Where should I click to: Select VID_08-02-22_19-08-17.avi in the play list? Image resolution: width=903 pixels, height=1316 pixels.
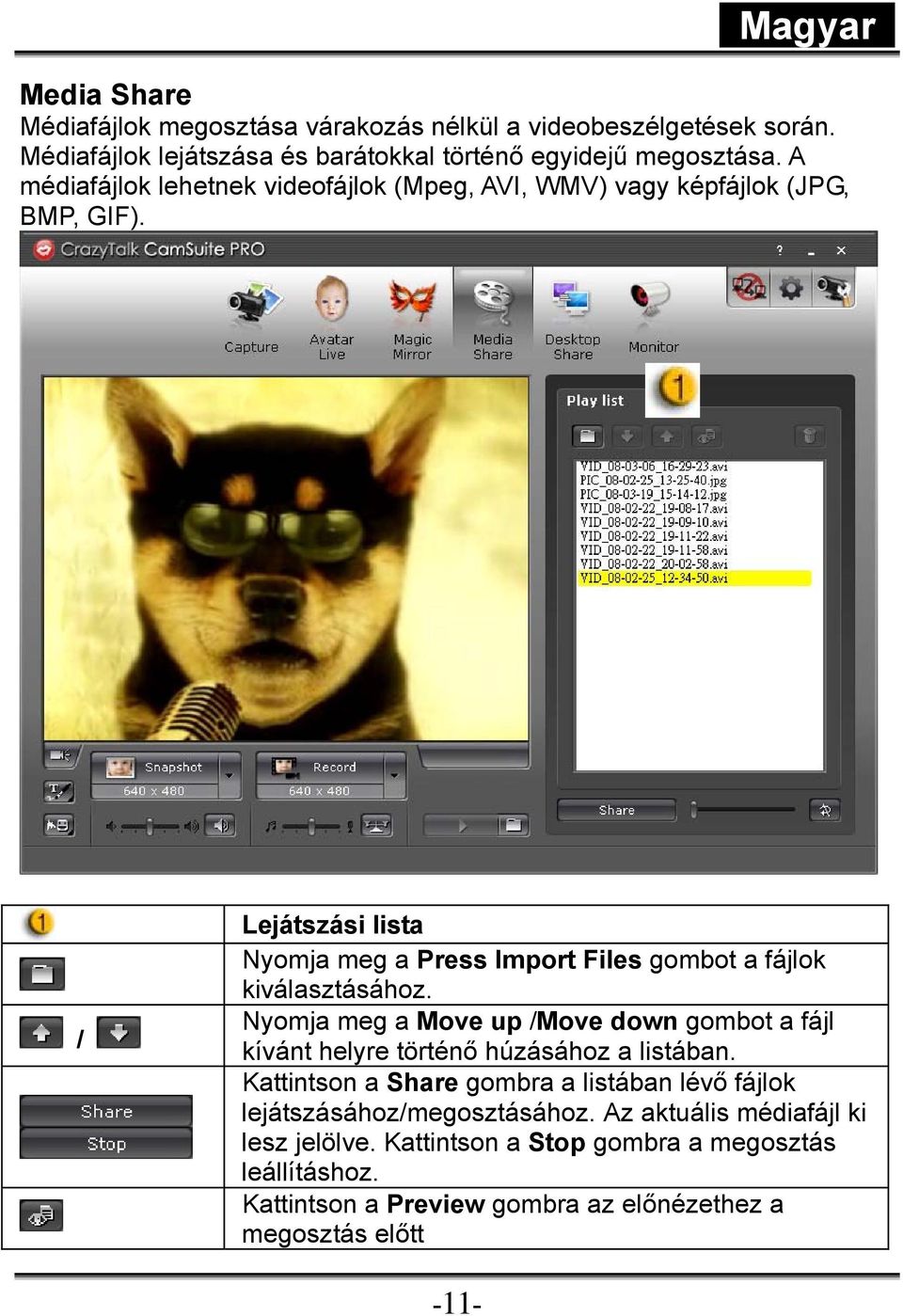coord(654,509)
